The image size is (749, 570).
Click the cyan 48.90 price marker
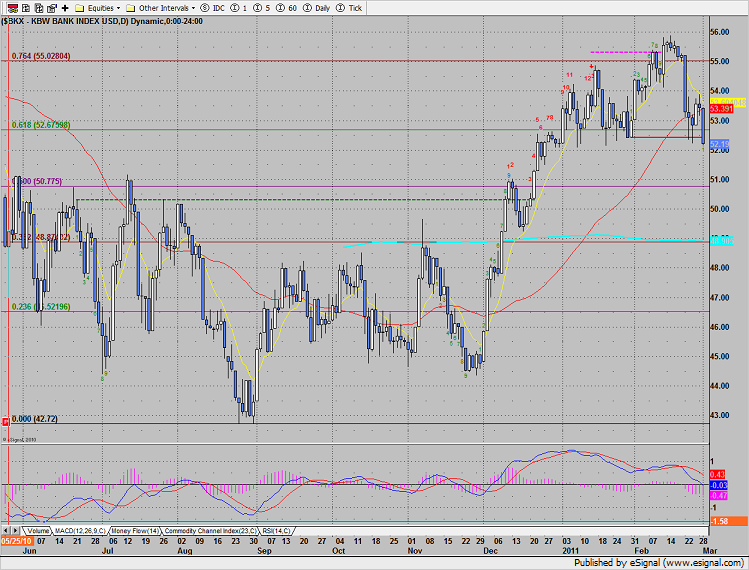tap(721, 241)
